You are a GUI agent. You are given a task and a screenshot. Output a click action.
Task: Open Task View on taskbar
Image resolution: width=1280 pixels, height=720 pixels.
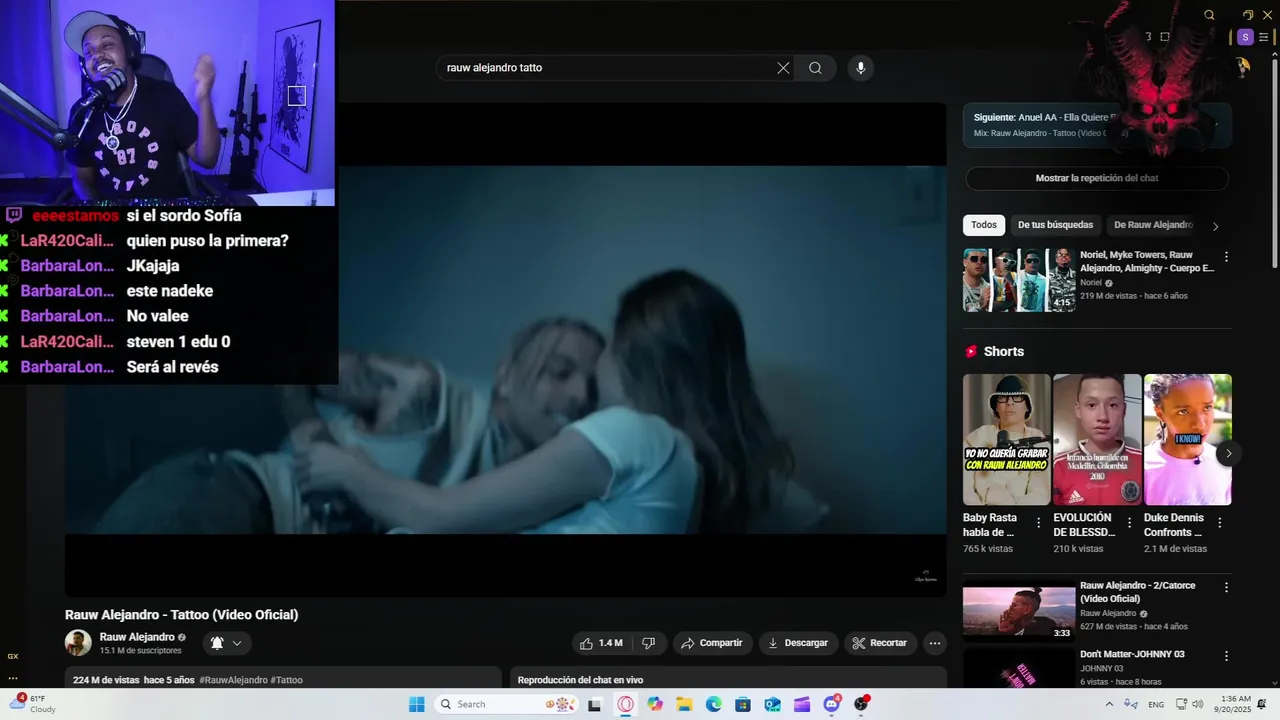pos(595,704)
